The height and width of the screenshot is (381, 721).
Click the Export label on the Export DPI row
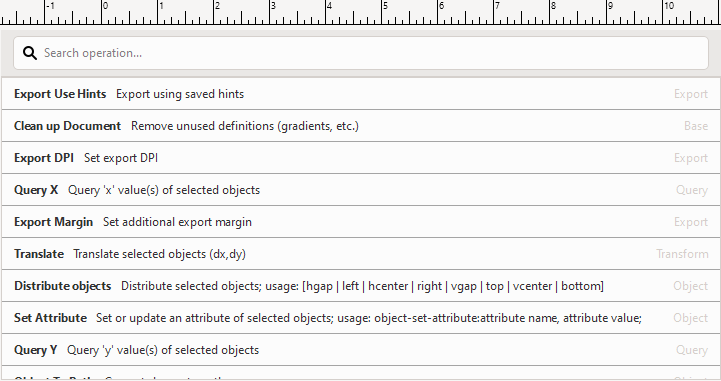click(691, 158)
